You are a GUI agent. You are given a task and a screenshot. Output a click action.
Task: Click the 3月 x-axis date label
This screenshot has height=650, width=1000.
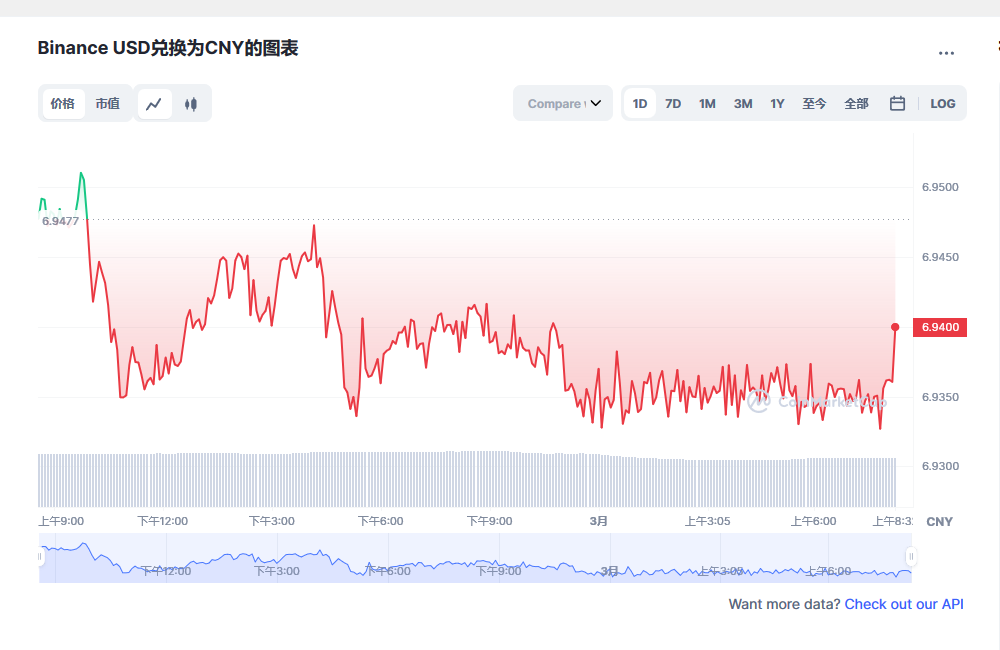(598, 521)
